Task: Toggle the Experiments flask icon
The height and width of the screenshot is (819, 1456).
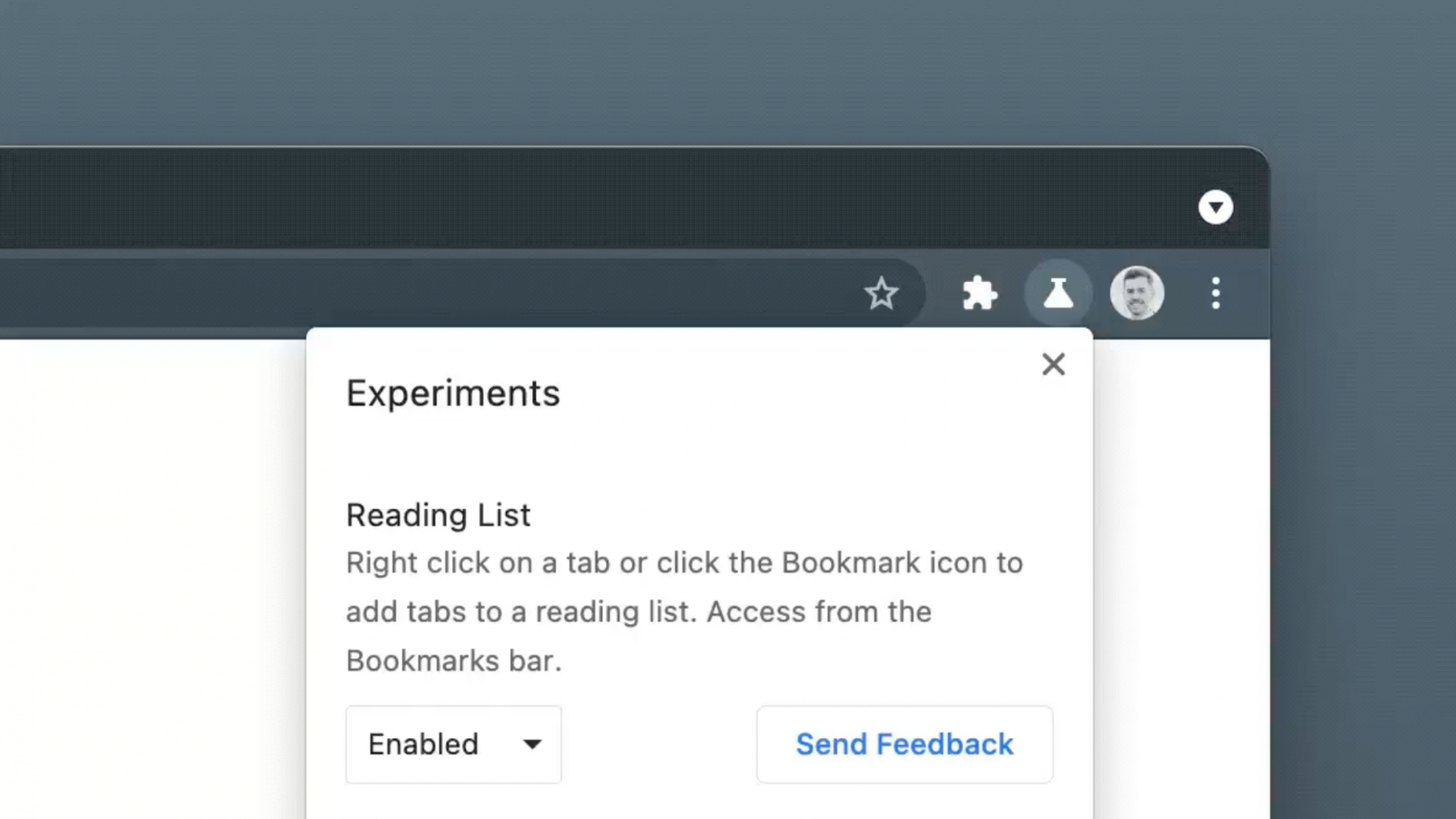Action: 1057,294
